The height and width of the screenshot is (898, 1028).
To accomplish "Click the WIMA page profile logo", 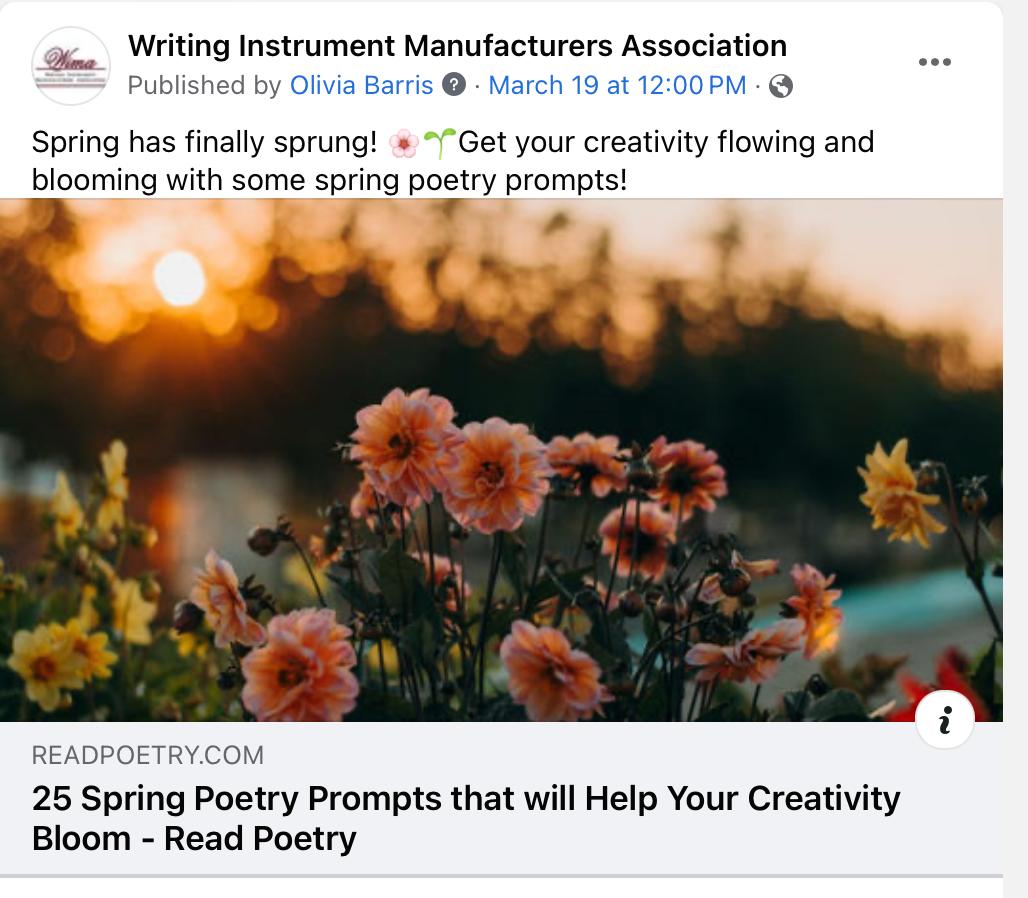I will coord(70,66).
